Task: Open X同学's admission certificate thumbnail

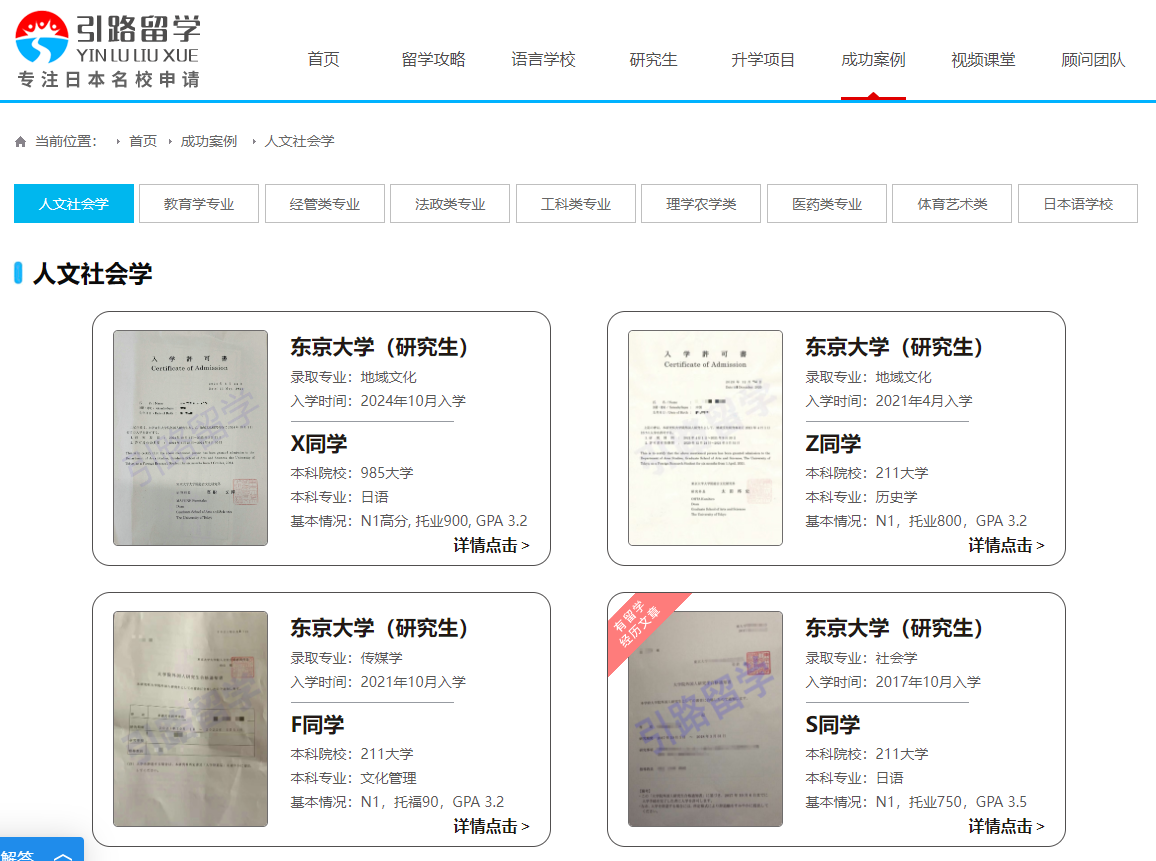Action: (190, 438)
